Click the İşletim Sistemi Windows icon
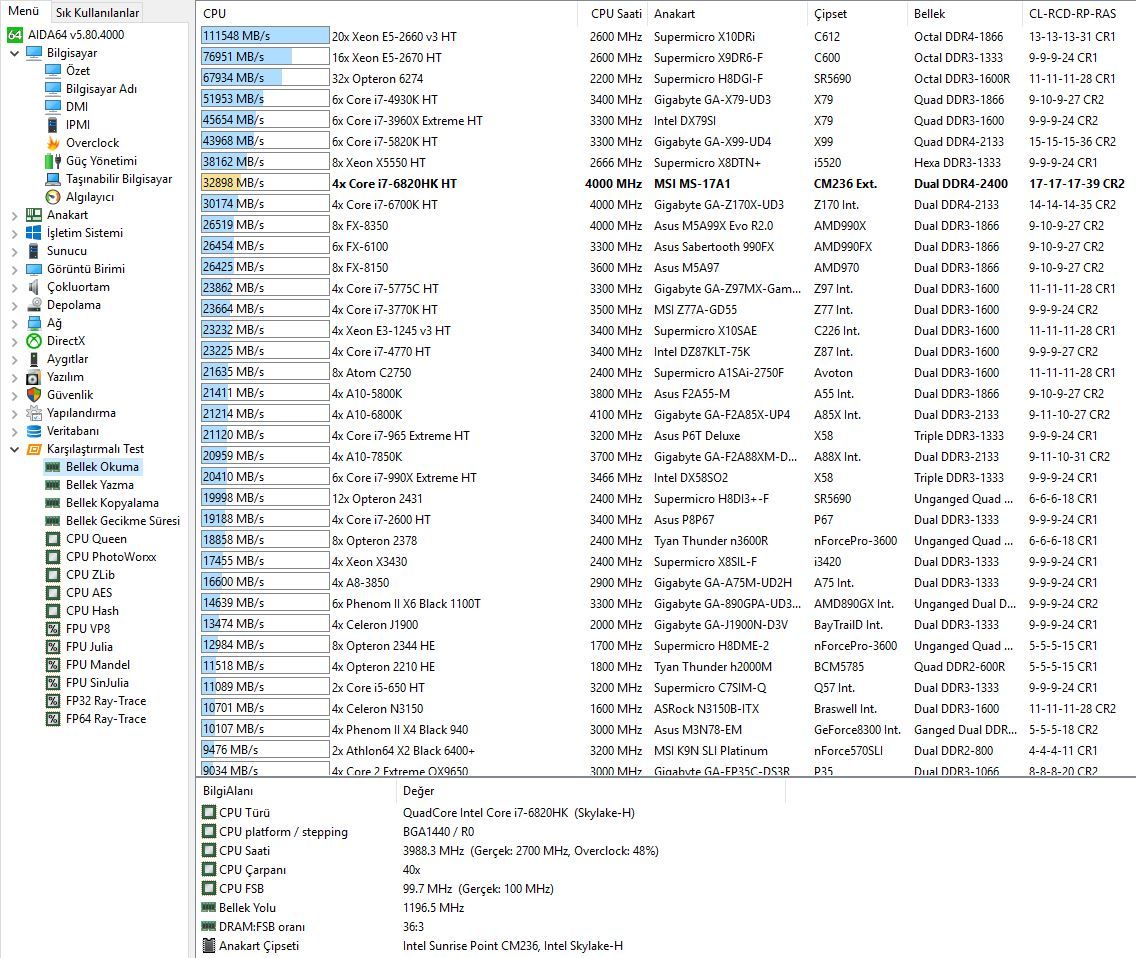This screenshot has height=958, width=1136. [x=33, y=233]
